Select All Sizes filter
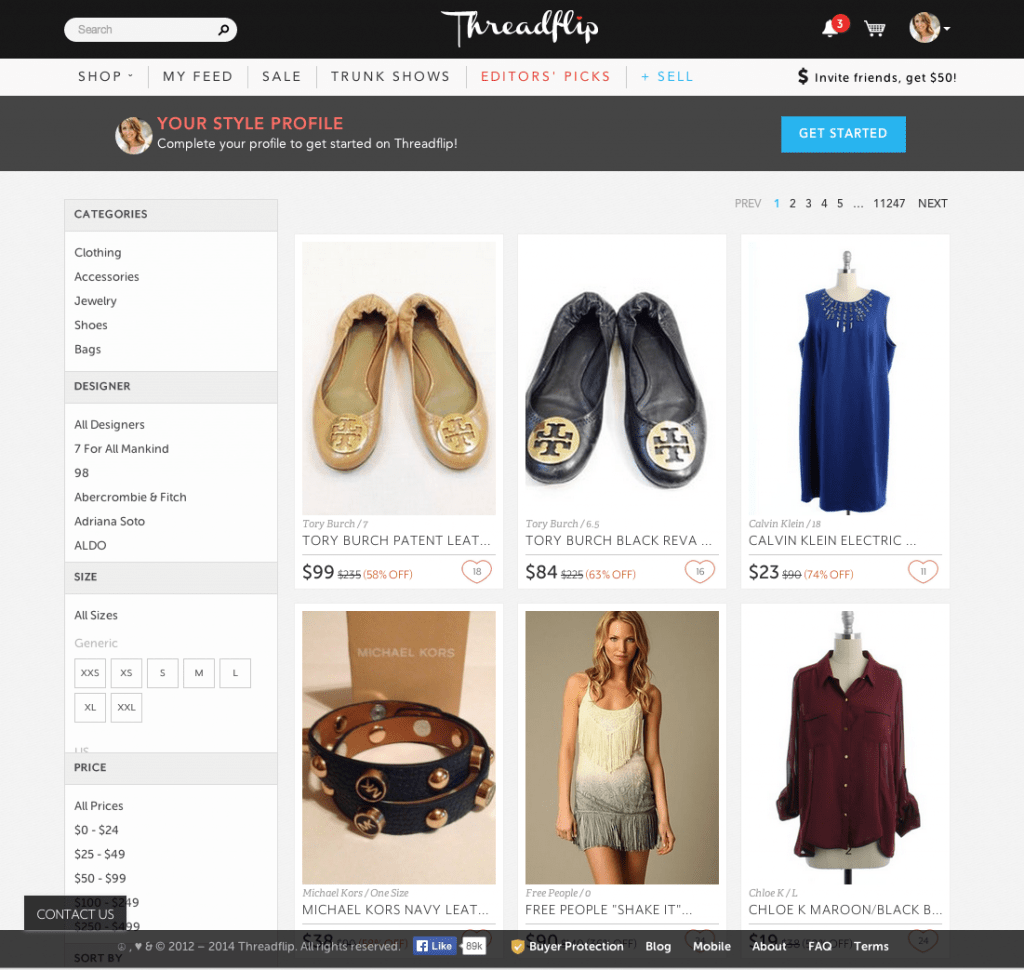This screenshot has height=970, width=1024. tap(96, 615)
